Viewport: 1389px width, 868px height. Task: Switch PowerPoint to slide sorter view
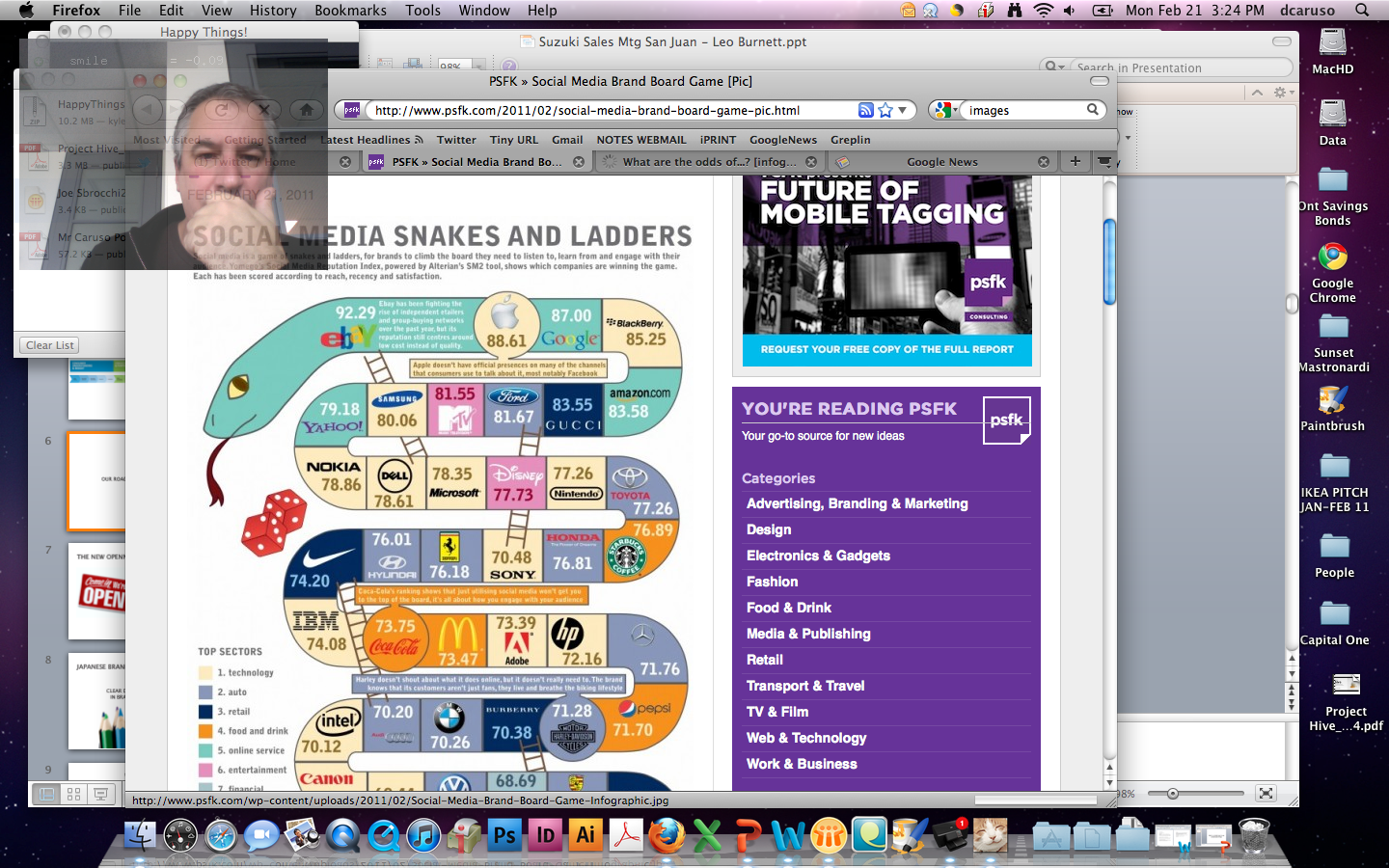(x=73, y=794)
